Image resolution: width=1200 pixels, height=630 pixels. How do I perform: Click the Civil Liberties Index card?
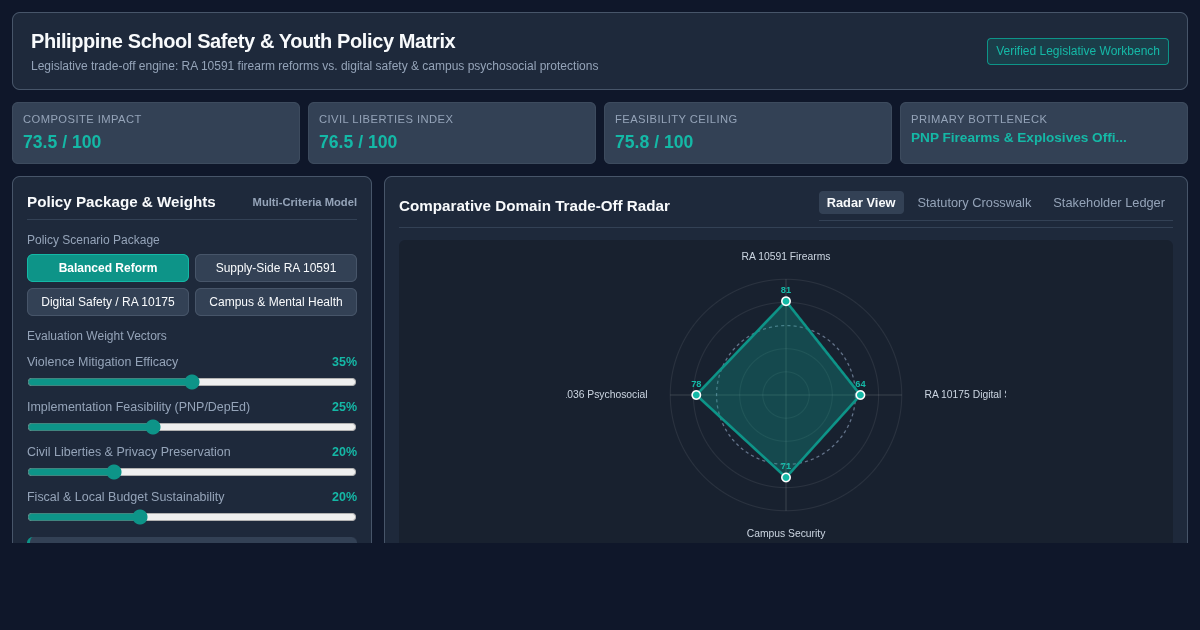pyautogui.click(x=452, y=133)
